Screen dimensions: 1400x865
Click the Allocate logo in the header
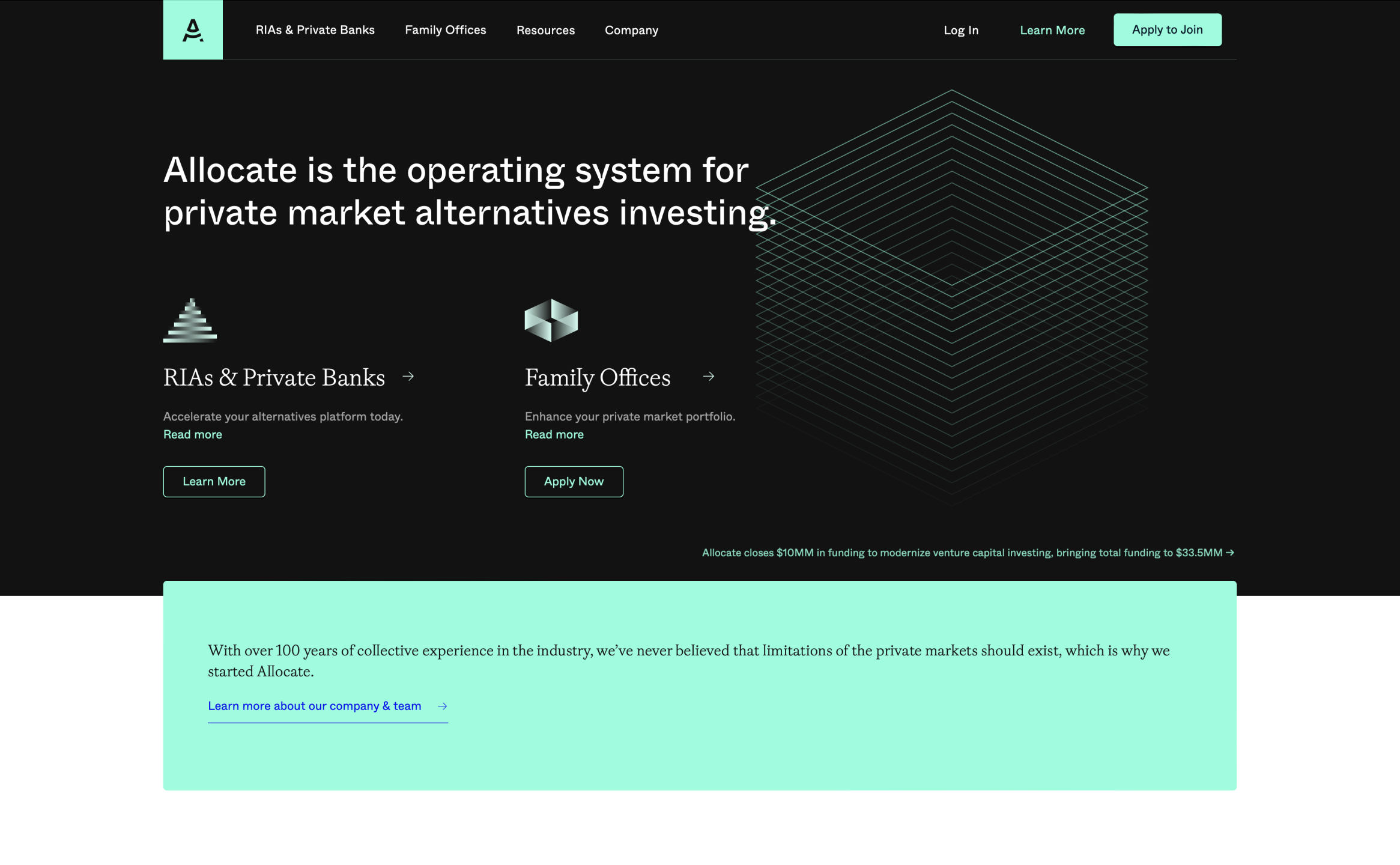pos(193,29)
